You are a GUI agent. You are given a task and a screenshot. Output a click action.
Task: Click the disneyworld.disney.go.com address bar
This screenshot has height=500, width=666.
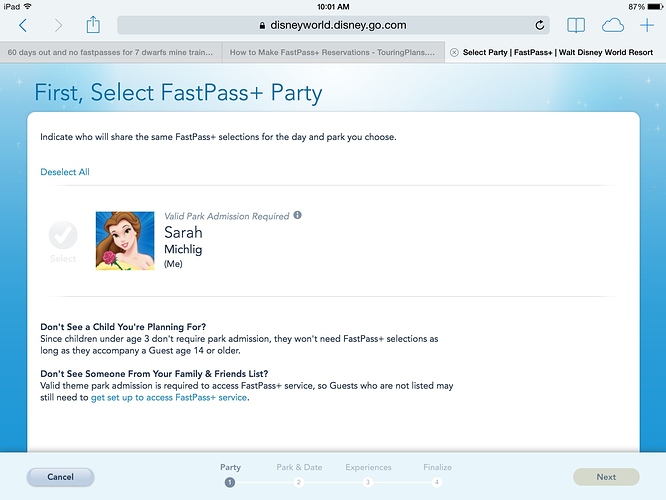[x=333, y=25]
